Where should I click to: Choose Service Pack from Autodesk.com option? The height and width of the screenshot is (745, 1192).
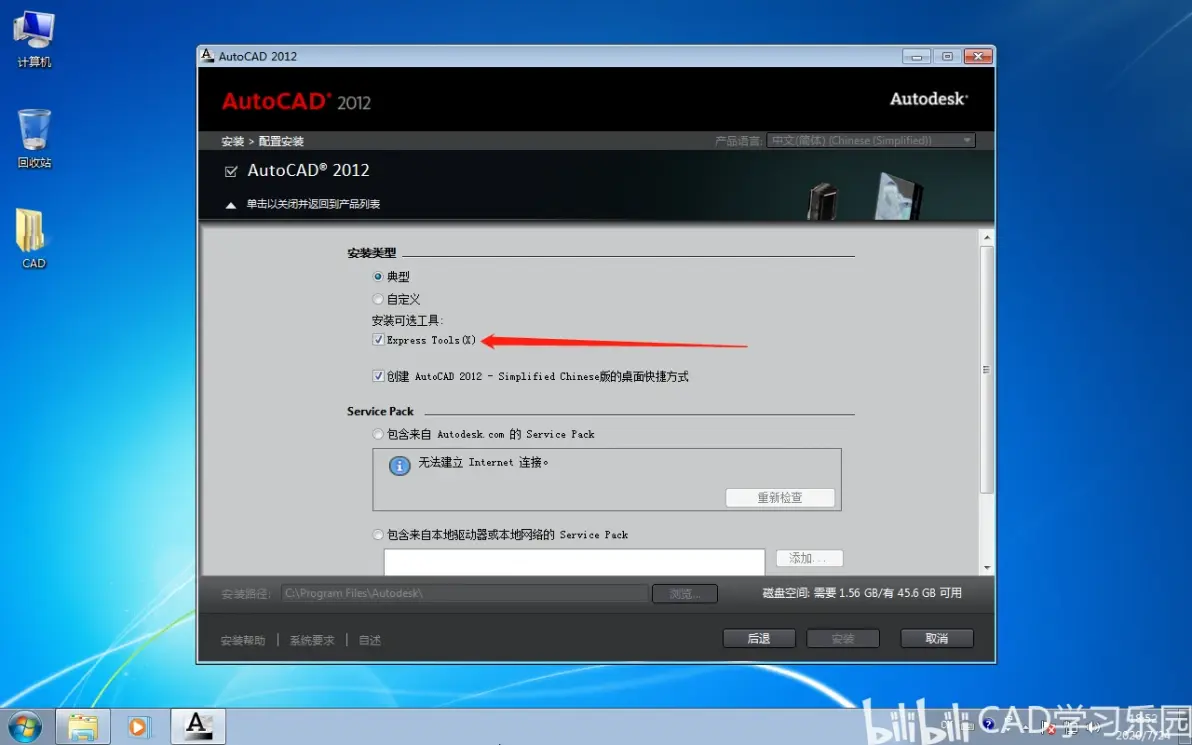(x=378, y=434)
